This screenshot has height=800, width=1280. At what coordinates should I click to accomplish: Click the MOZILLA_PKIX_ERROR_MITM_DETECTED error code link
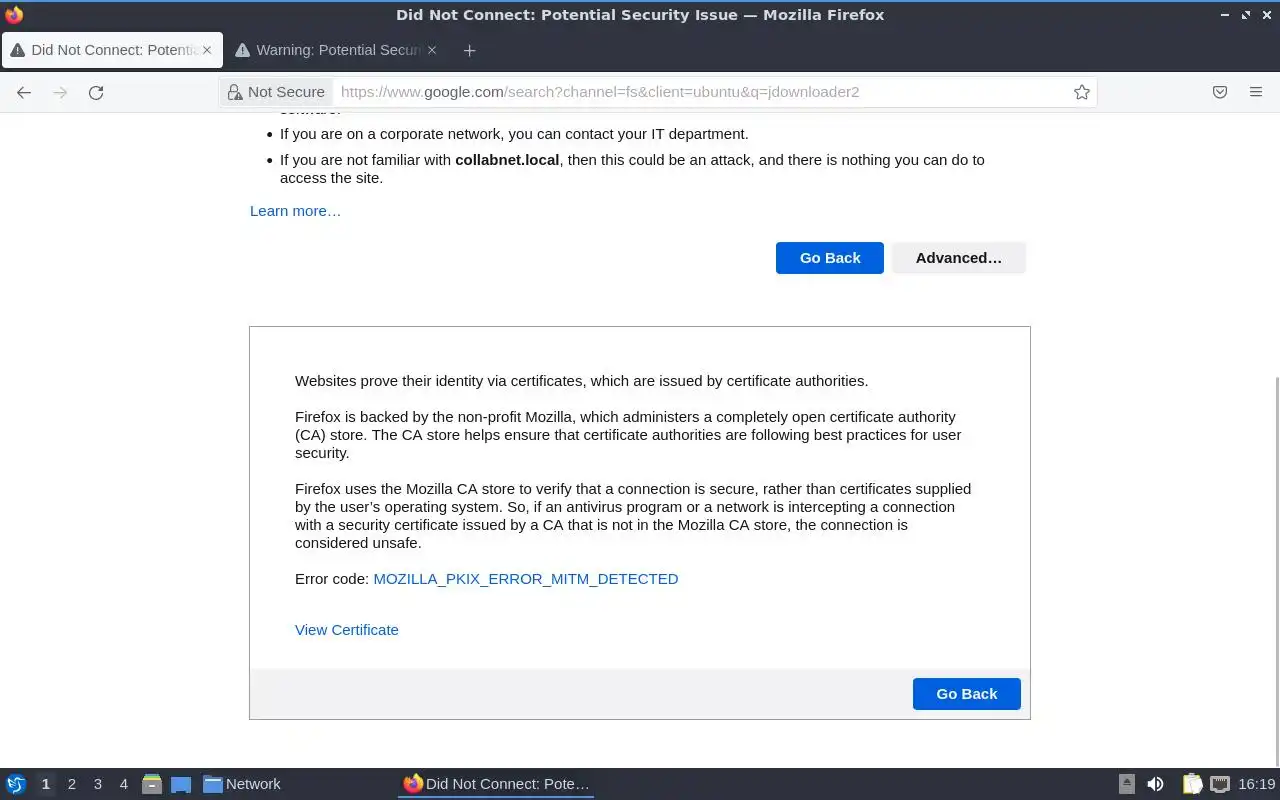[525, 579]
